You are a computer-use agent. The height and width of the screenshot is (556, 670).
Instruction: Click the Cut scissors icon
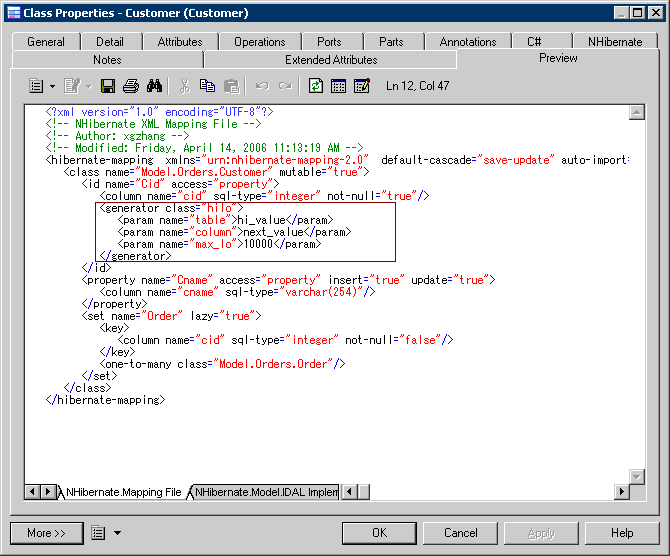pyautogui.click(x=185, y=86)
